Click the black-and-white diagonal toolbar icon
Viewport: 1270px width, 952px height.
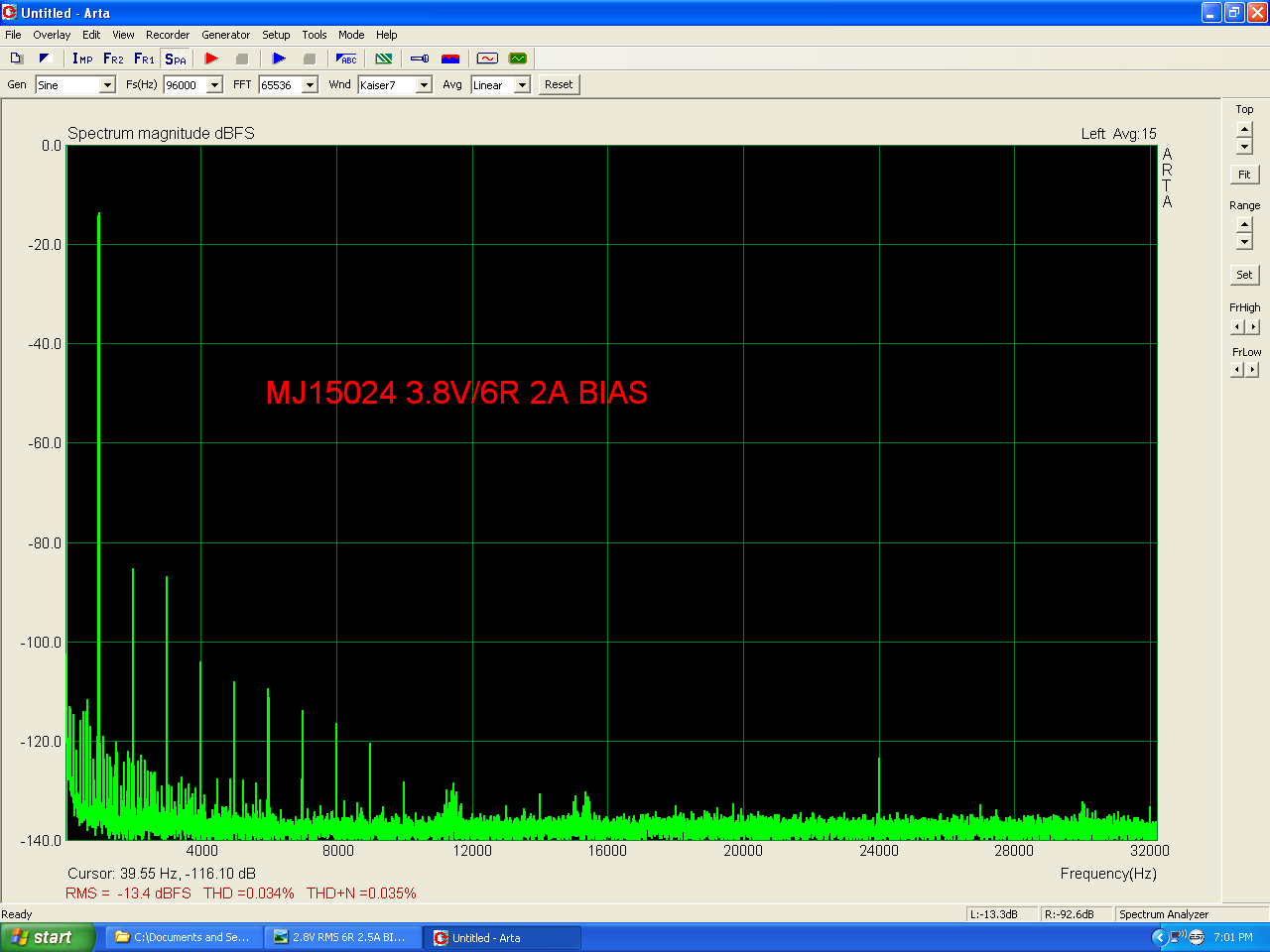click(45, 59)
